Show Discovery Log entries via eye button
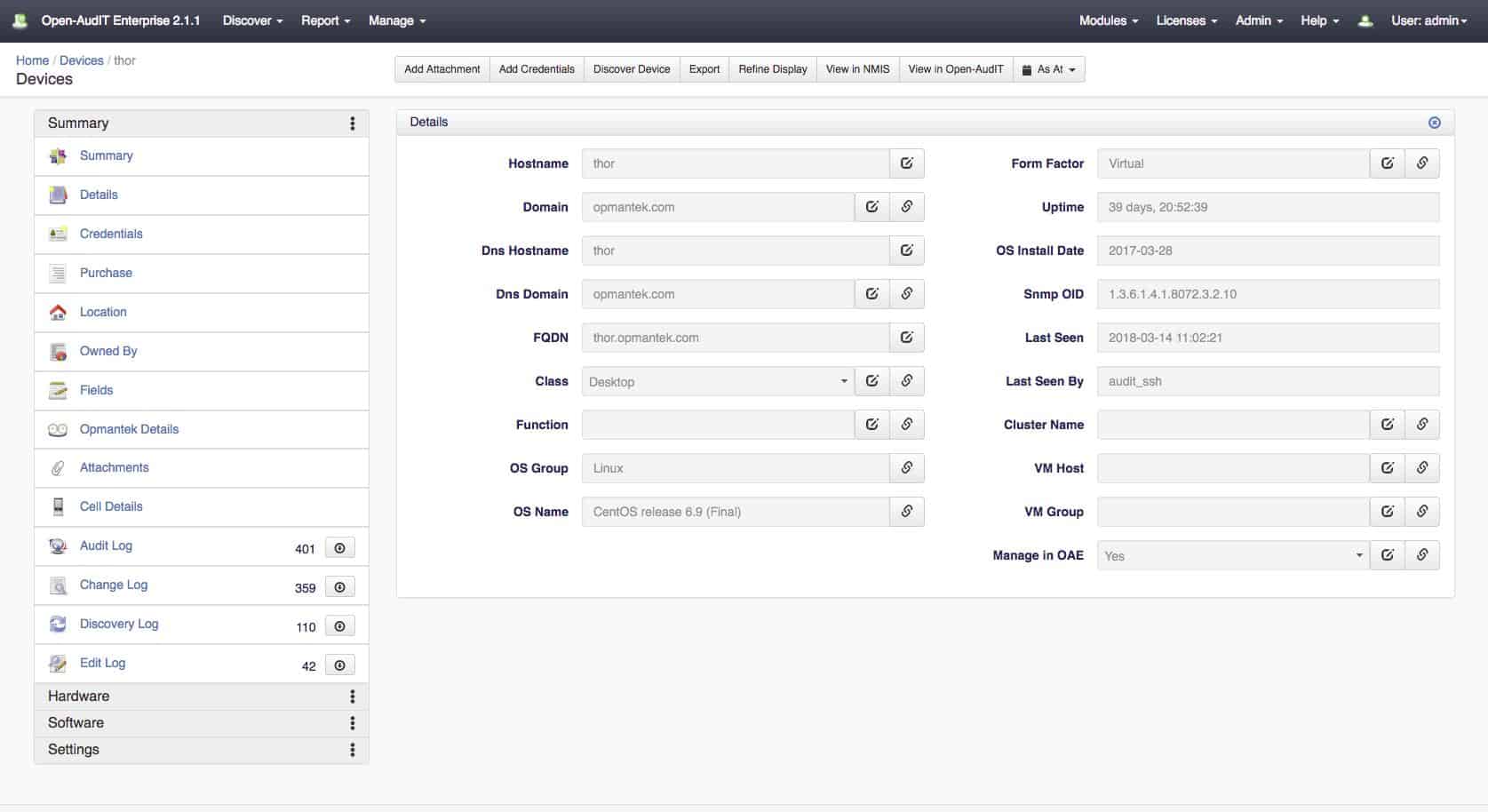The width and height of the screenshot is (1488, 812). pos(339,626)
